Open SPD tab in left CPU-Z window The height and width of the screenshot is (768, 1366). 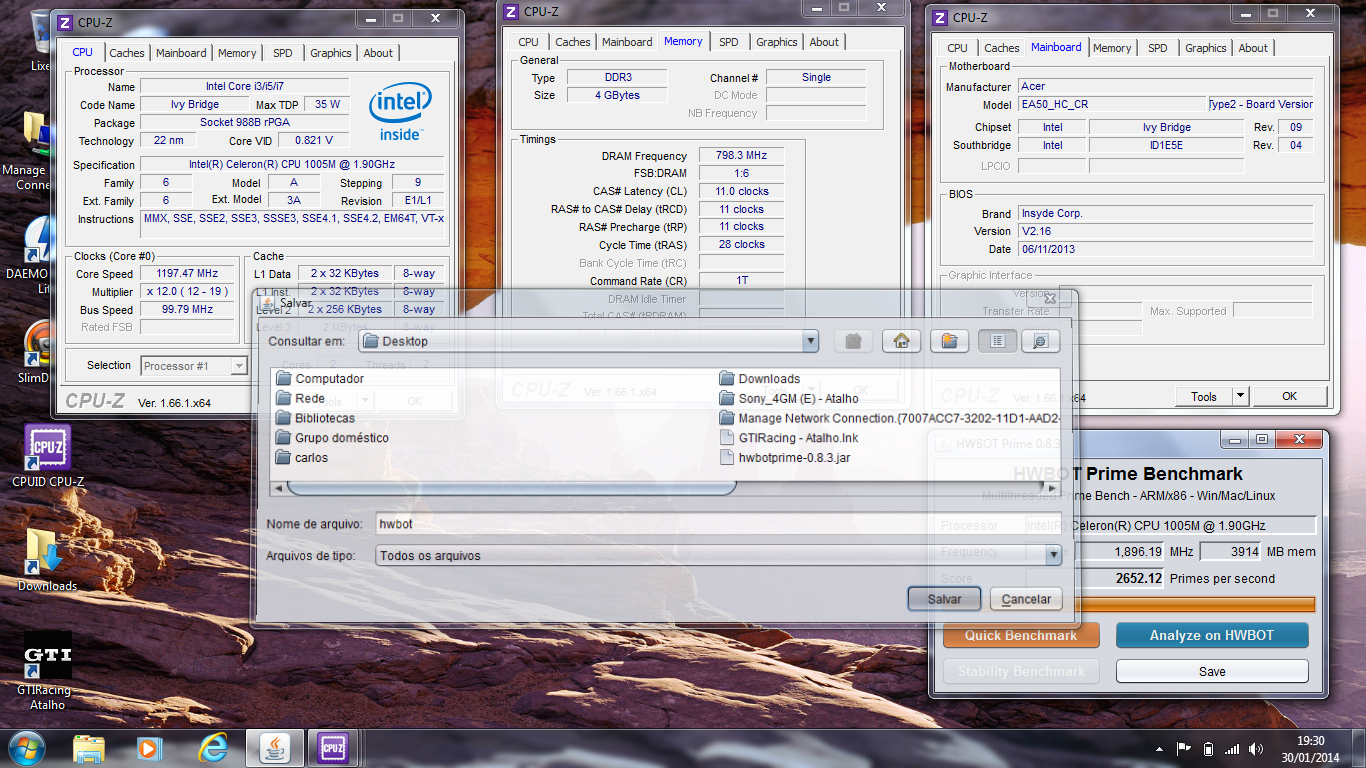coord(283,53)
